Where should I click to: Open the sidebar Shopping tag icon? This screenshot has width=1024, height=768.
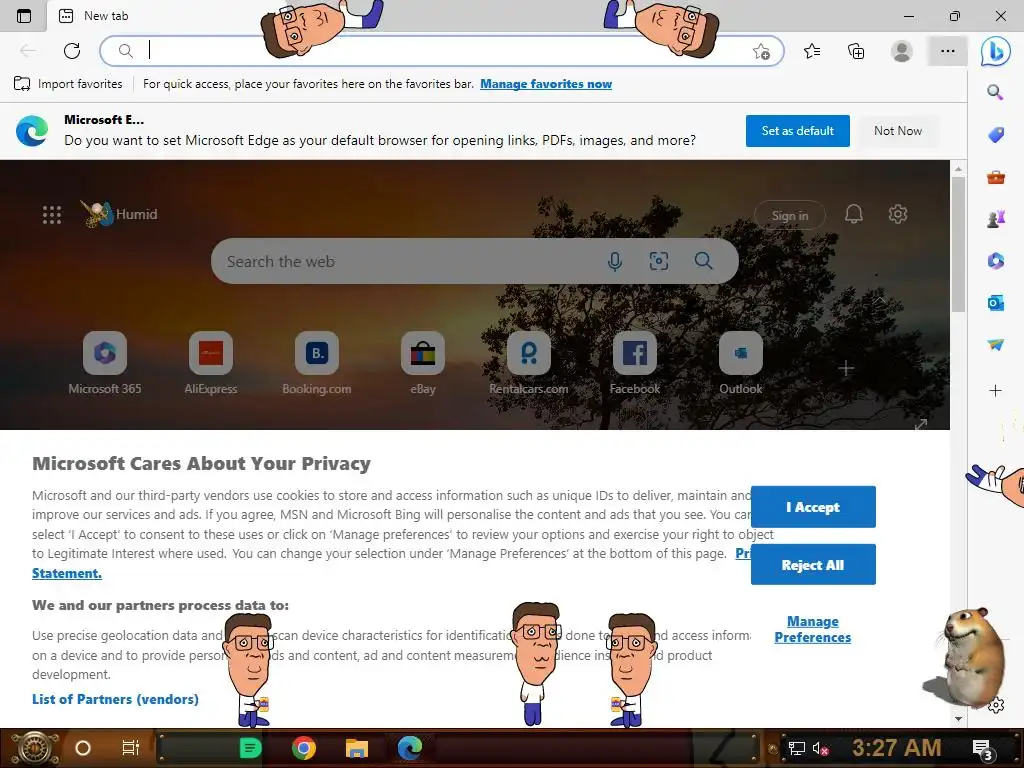point(995,135)
